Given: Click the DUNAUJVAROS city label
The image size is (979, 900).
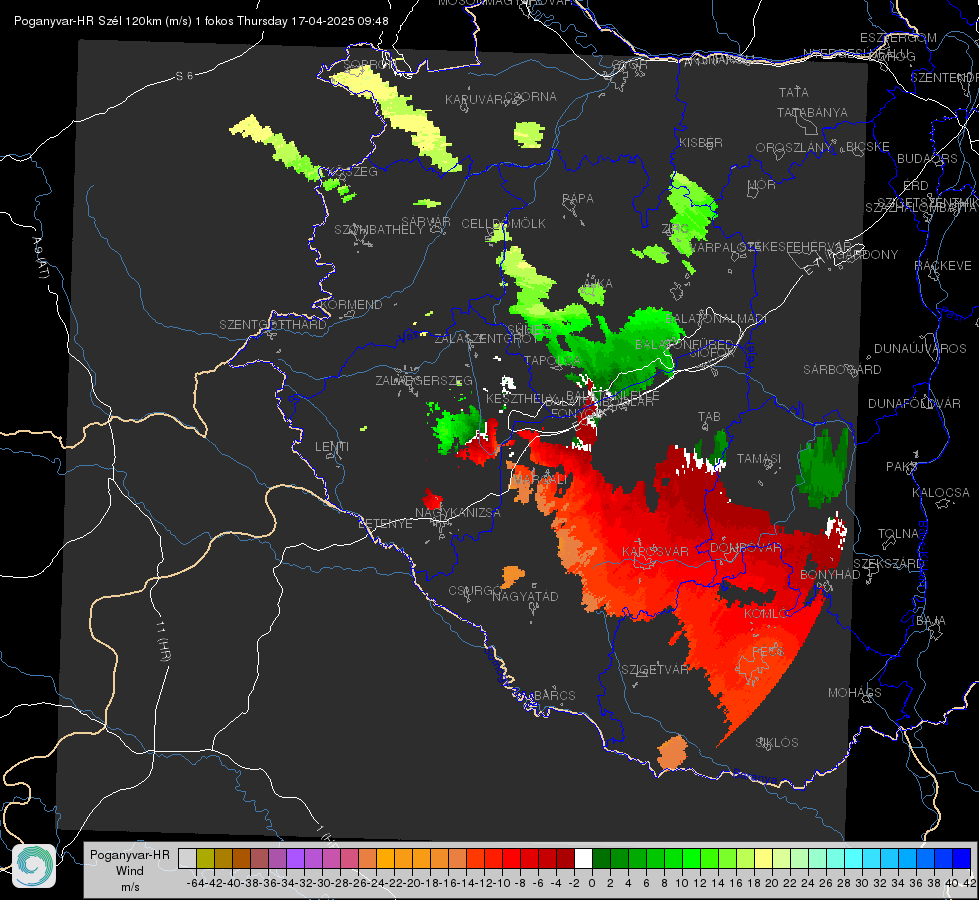Looking at the screenshot, I should click(x=920, y=349).
